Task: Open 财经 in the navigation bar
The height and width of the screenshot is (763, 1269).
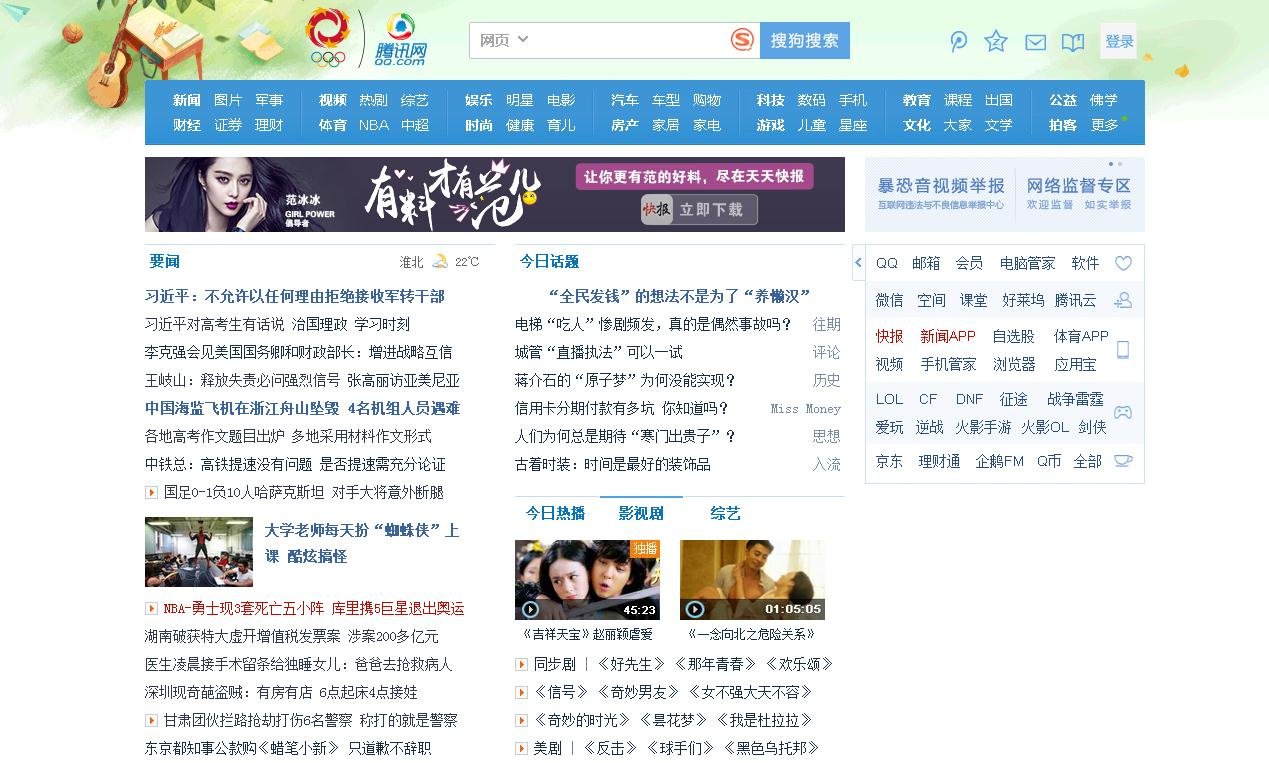Action: tap(186, 125)
